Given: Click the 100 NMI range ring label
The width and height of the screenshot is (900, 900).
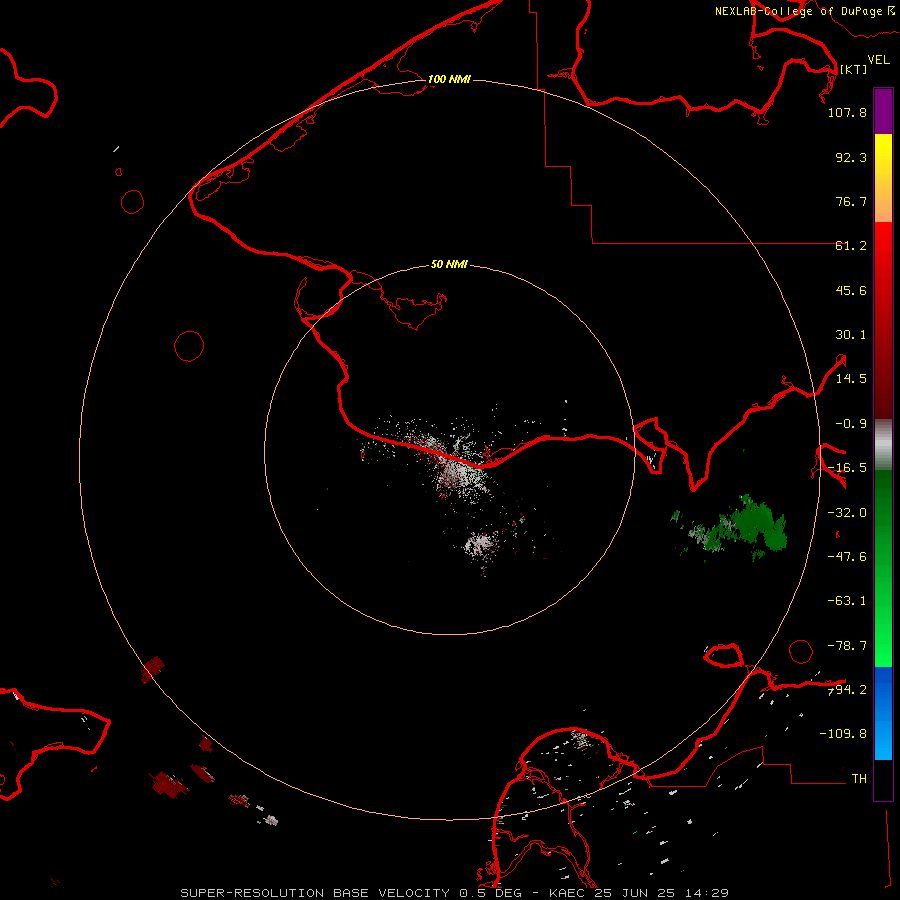Looking at the screenshot, I should [449, 79].
